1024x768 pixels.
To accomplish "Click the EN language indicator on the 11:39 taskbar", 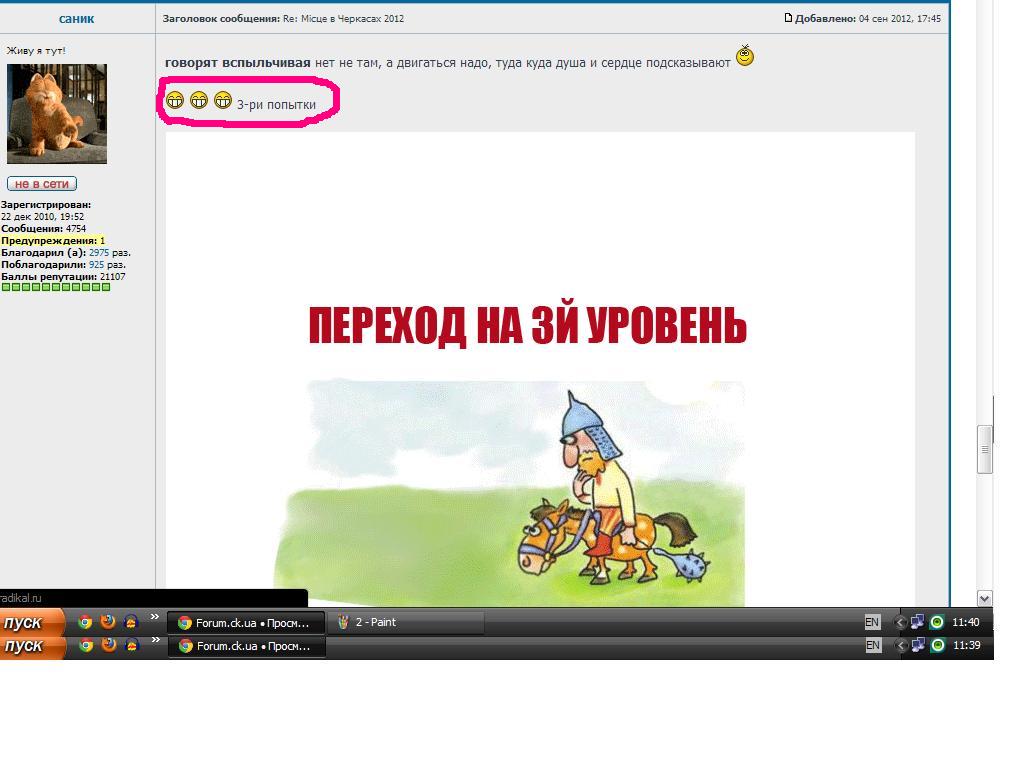I will pos(872,645).
